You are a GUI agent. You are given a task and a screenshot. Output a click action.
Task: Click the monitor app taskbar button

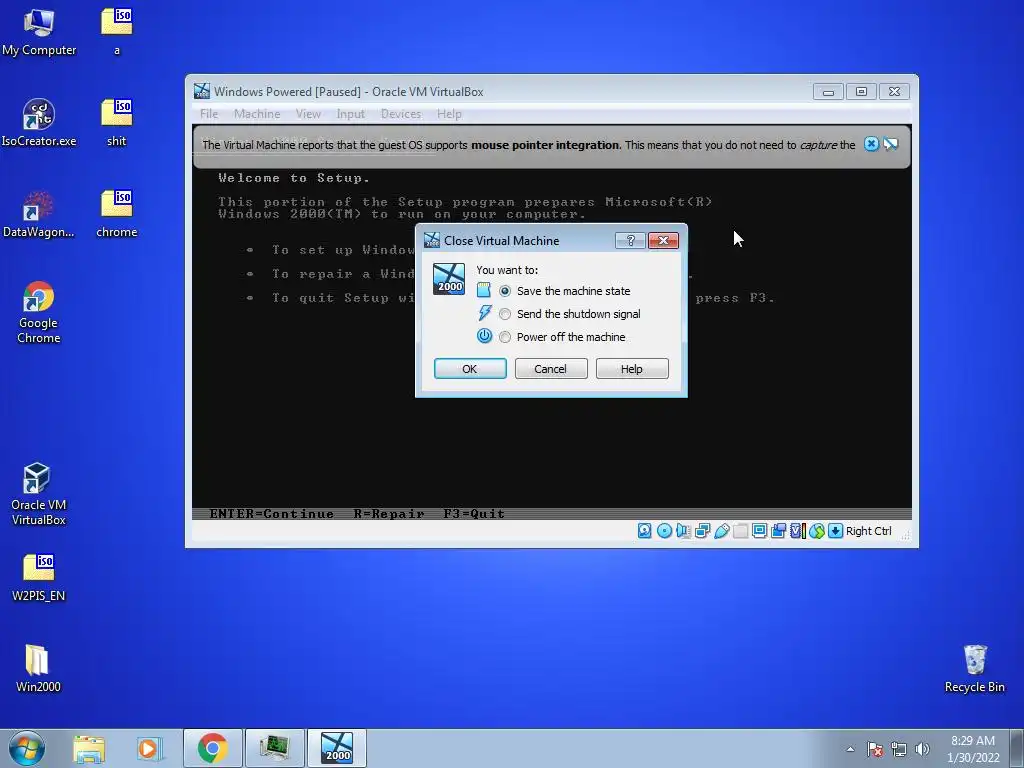[x=275, y=748]
